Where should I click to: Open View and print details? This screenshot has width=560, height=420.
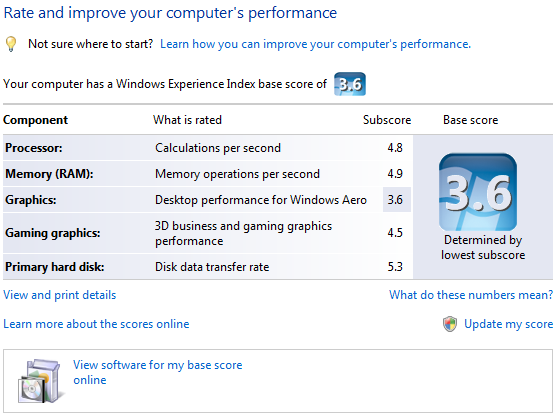60,295
